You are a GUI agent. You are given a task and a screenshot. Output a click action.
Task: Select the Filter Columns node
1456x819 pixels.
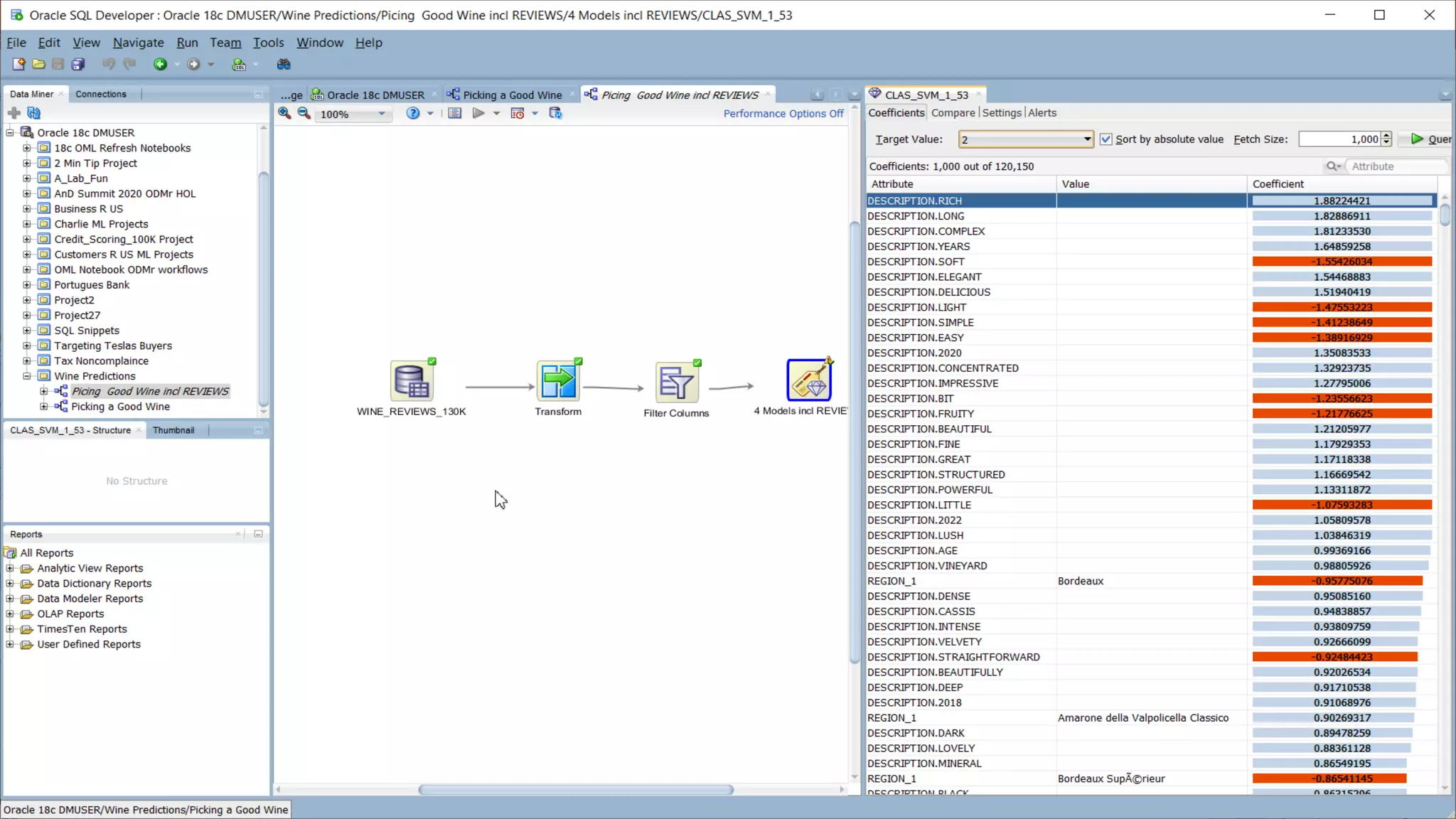(x=676, y=382)
